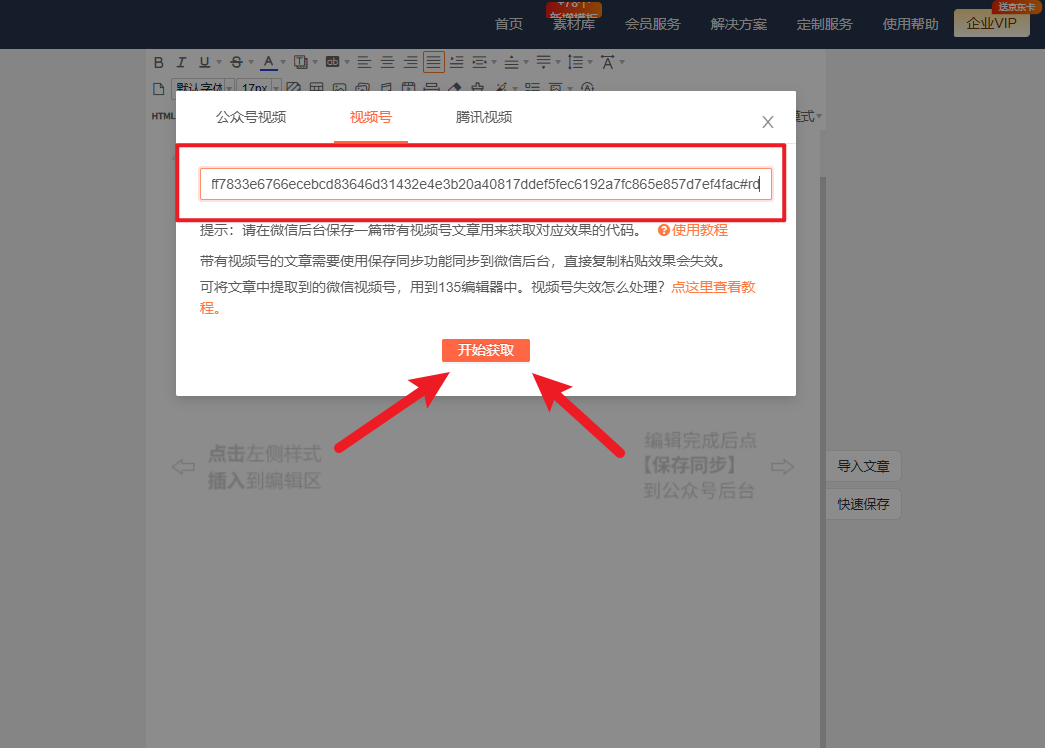This screenshot has width=1045, height=748.
Task: Apply strikethrough formatting
Action: [236, 62]
